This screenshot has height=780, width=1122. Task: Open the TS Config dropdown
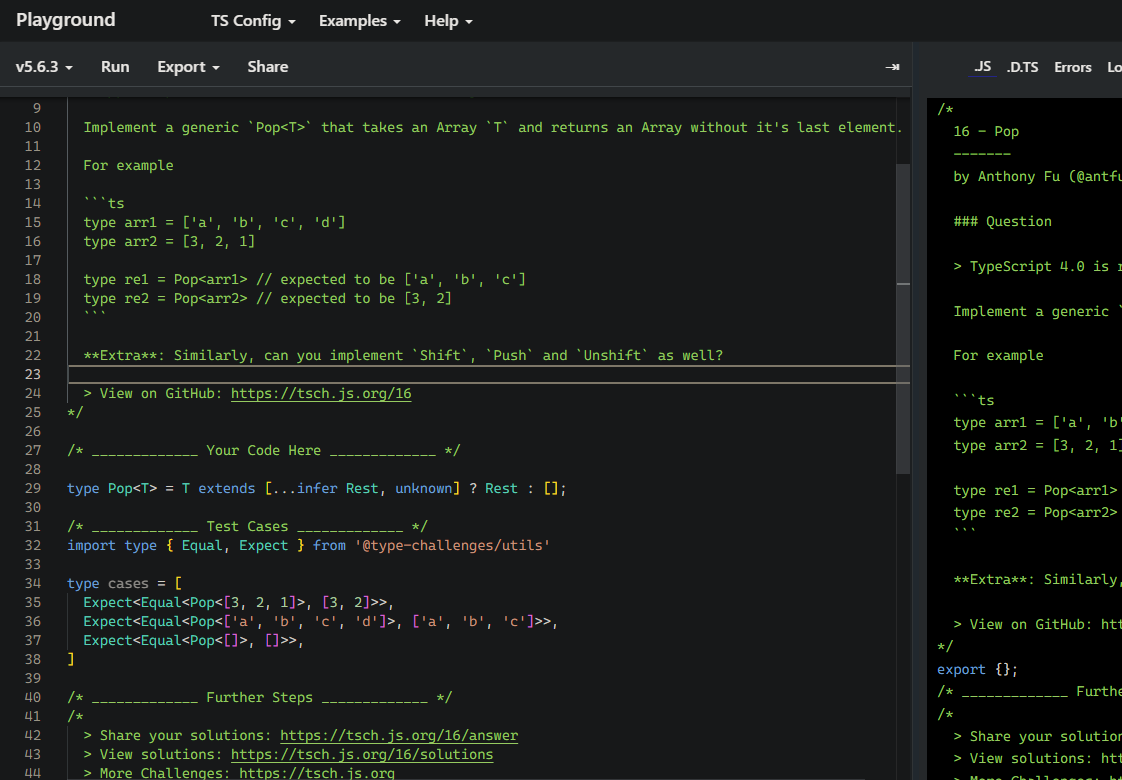point(252,21)
